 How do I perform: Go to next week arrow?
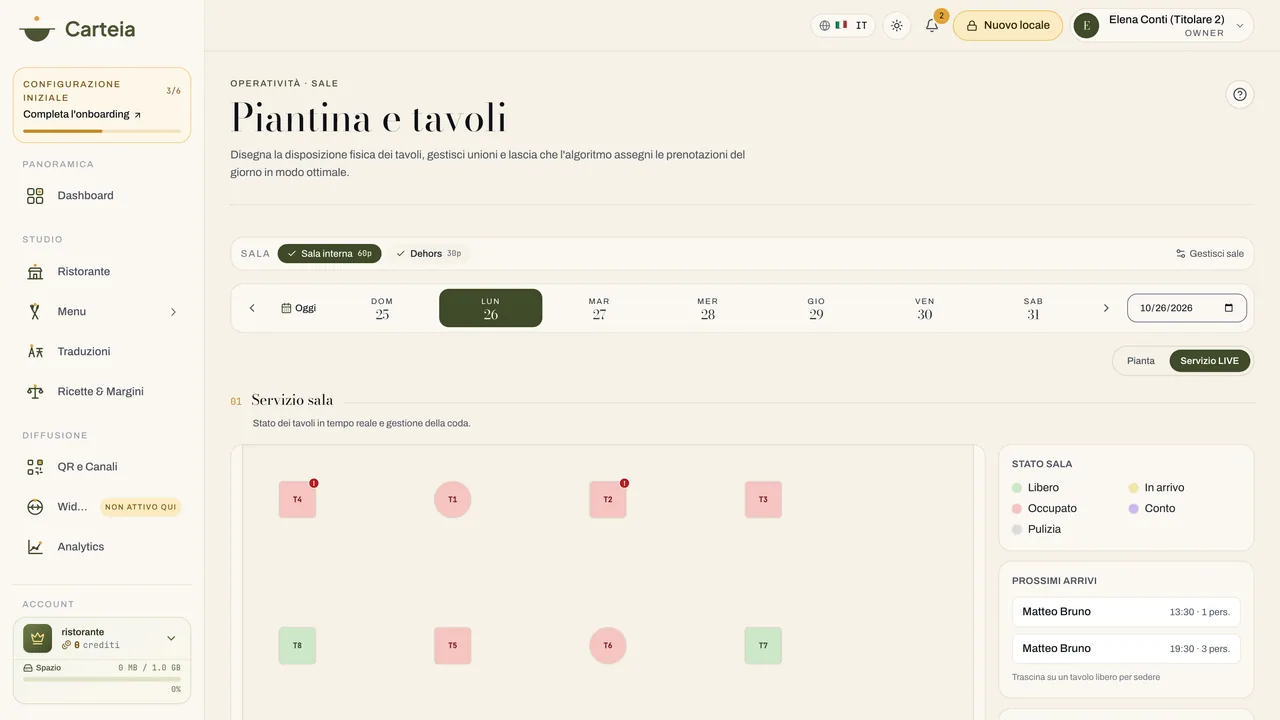1106,308
